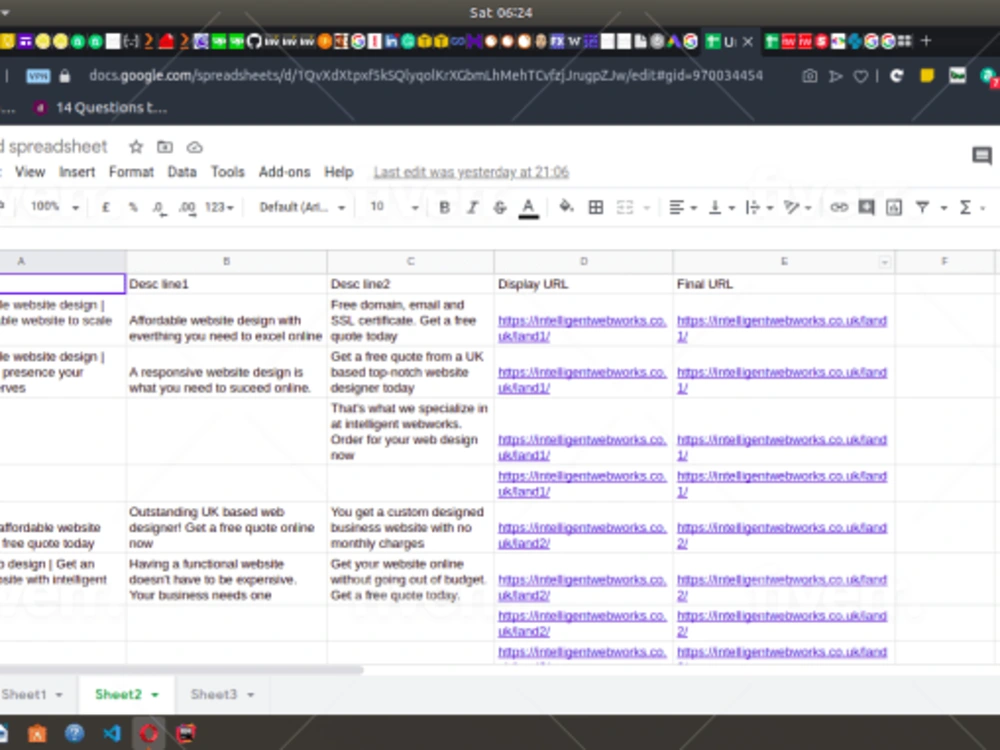Toggle italic formatting
Viewport: 1000px width, 750px height.
click(x=472, y=207)
